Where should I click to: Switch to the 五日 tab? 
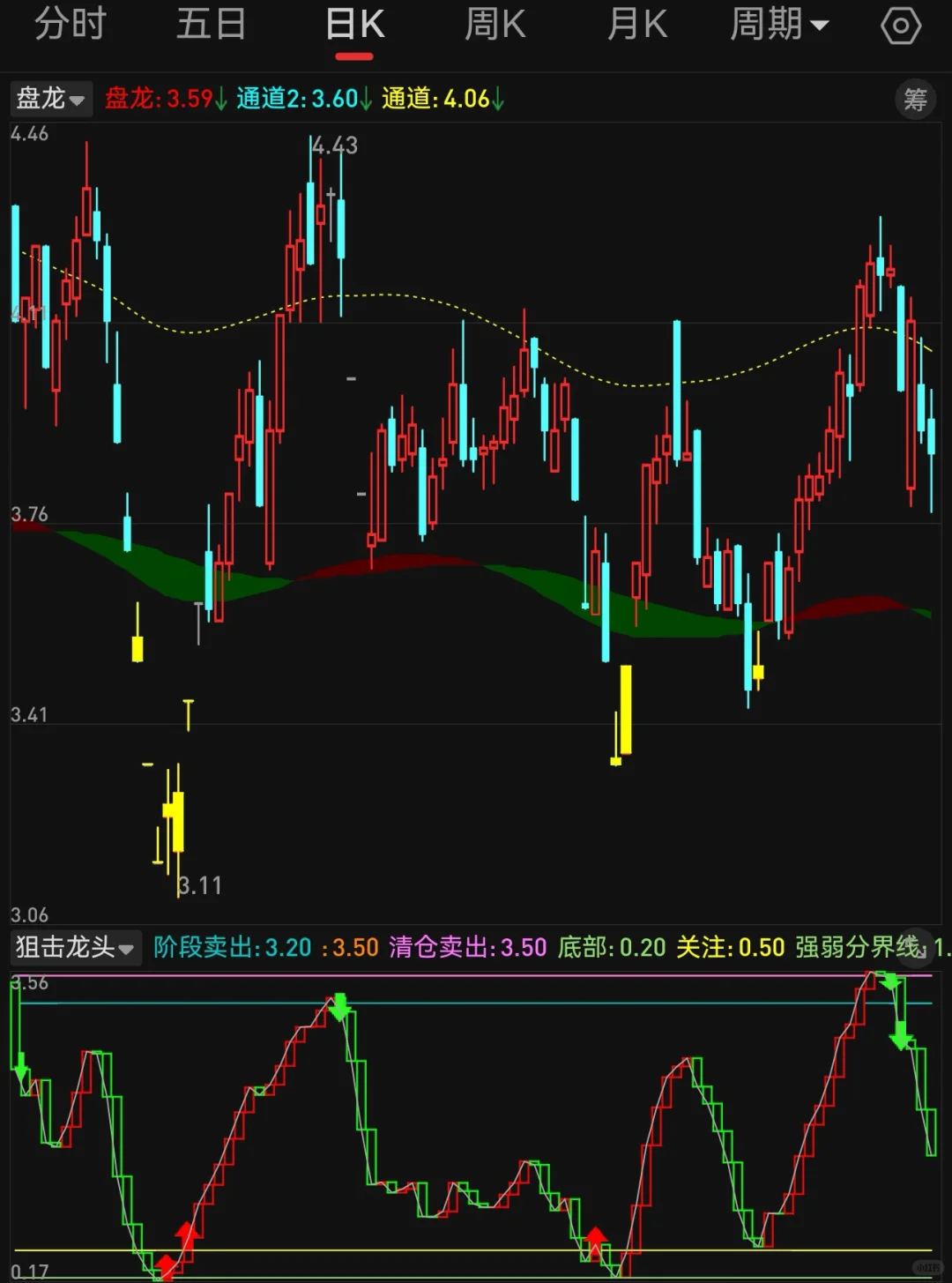point(212,25)
